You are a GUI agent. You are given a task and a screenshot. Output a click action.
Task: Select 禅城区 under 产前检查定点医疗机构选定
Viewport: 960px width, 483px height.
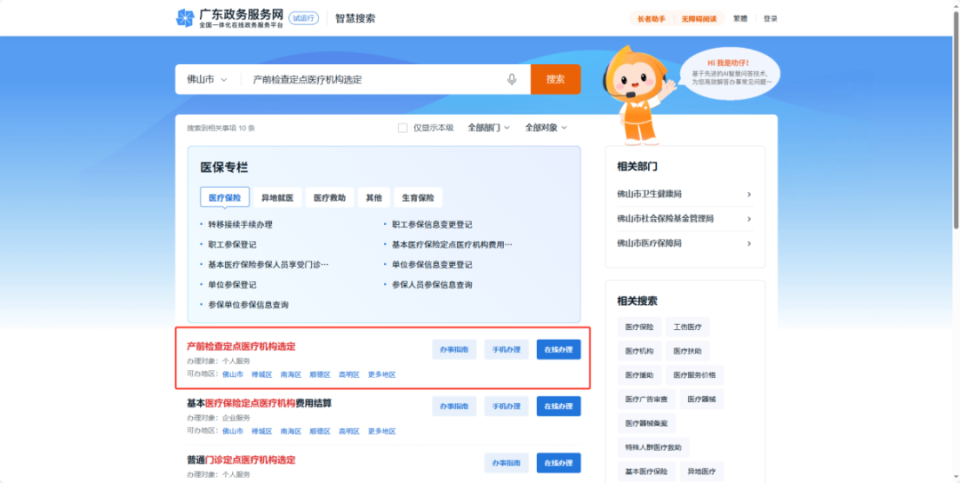click(261, 375)
